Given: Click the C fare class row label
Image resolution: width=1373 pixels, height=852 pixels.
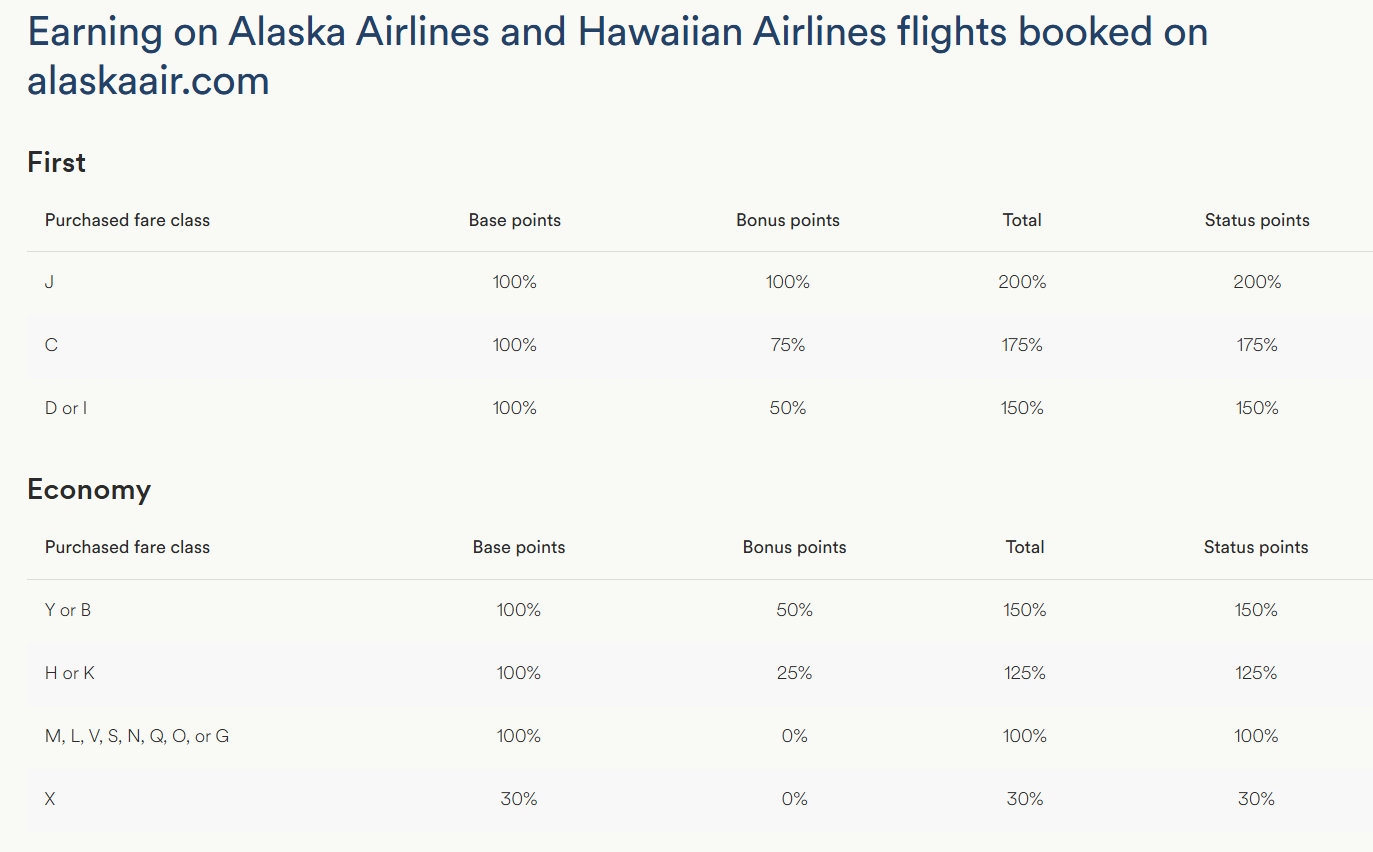Looking at the screenshot, I should click(51, 345).
